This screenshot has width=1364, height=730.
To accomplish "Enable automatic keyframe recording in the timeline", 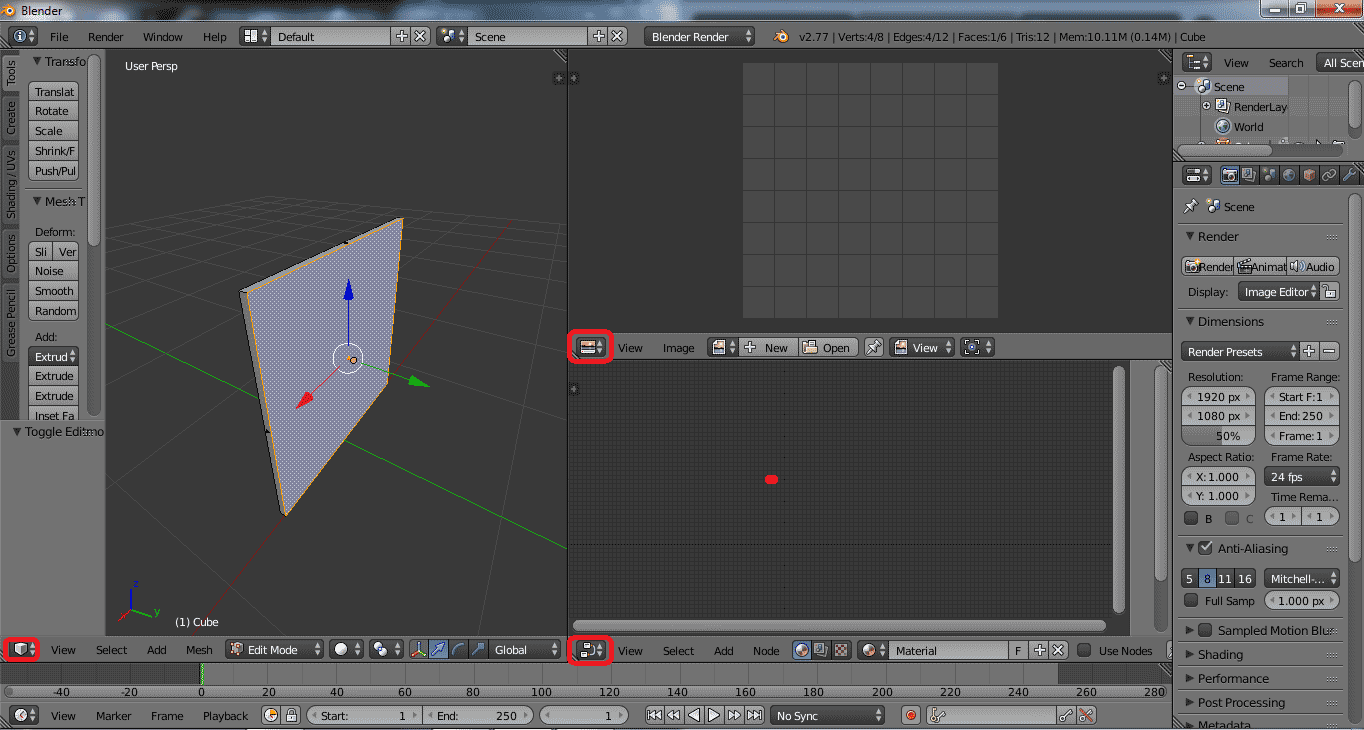I will (x=909, y=715).
